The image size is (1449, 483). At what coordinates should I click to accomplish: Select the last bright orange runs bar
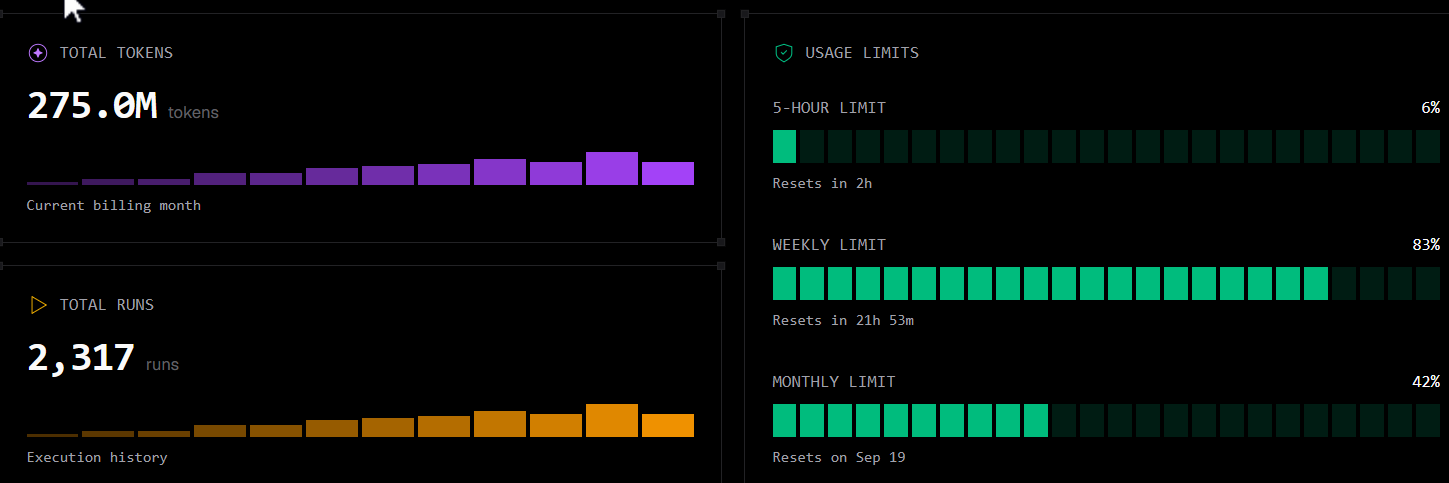point(668,425)
